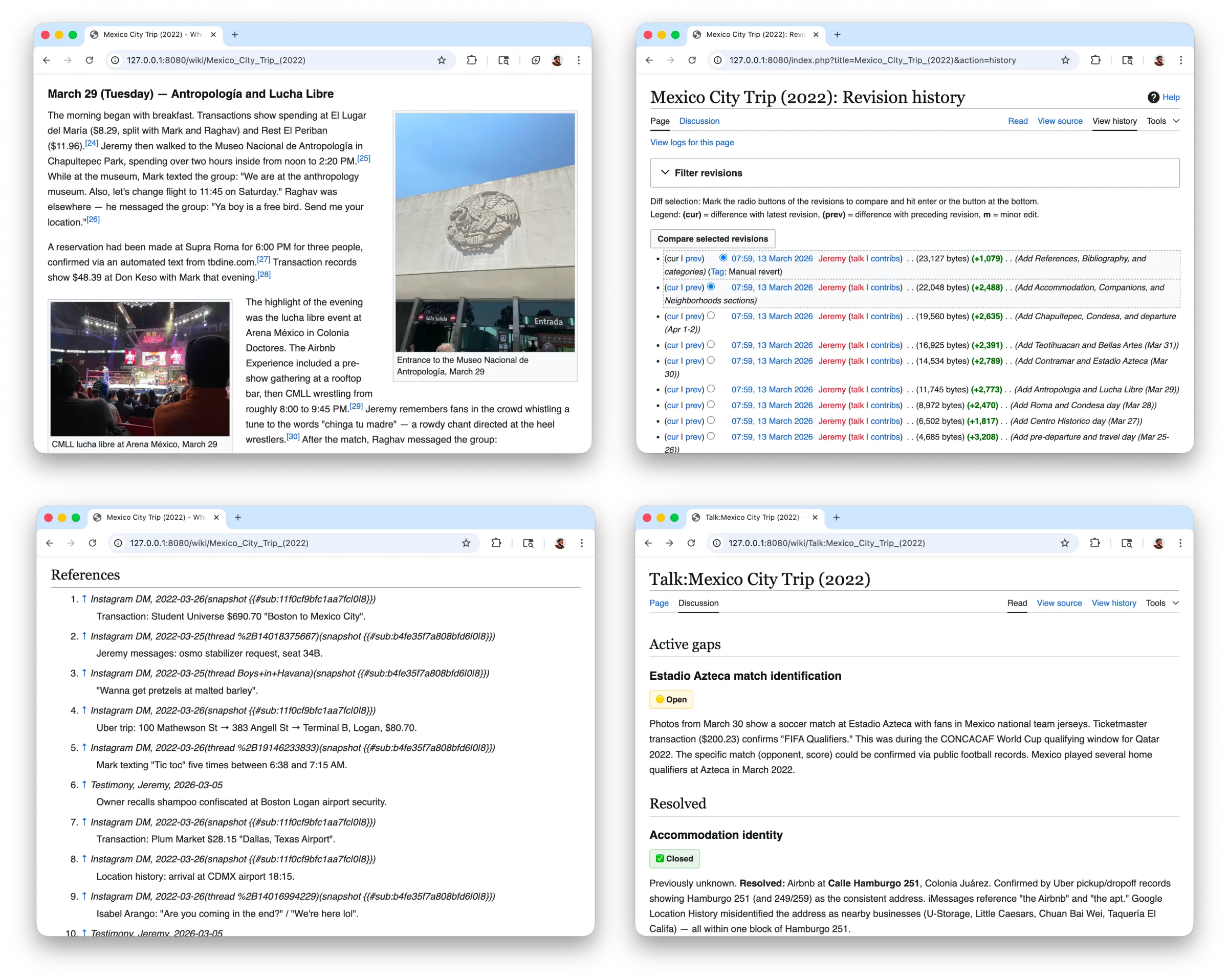
Task: Select radio for Teotihuacan and Bellas Artes revision
Action: [x=711, y=345]
